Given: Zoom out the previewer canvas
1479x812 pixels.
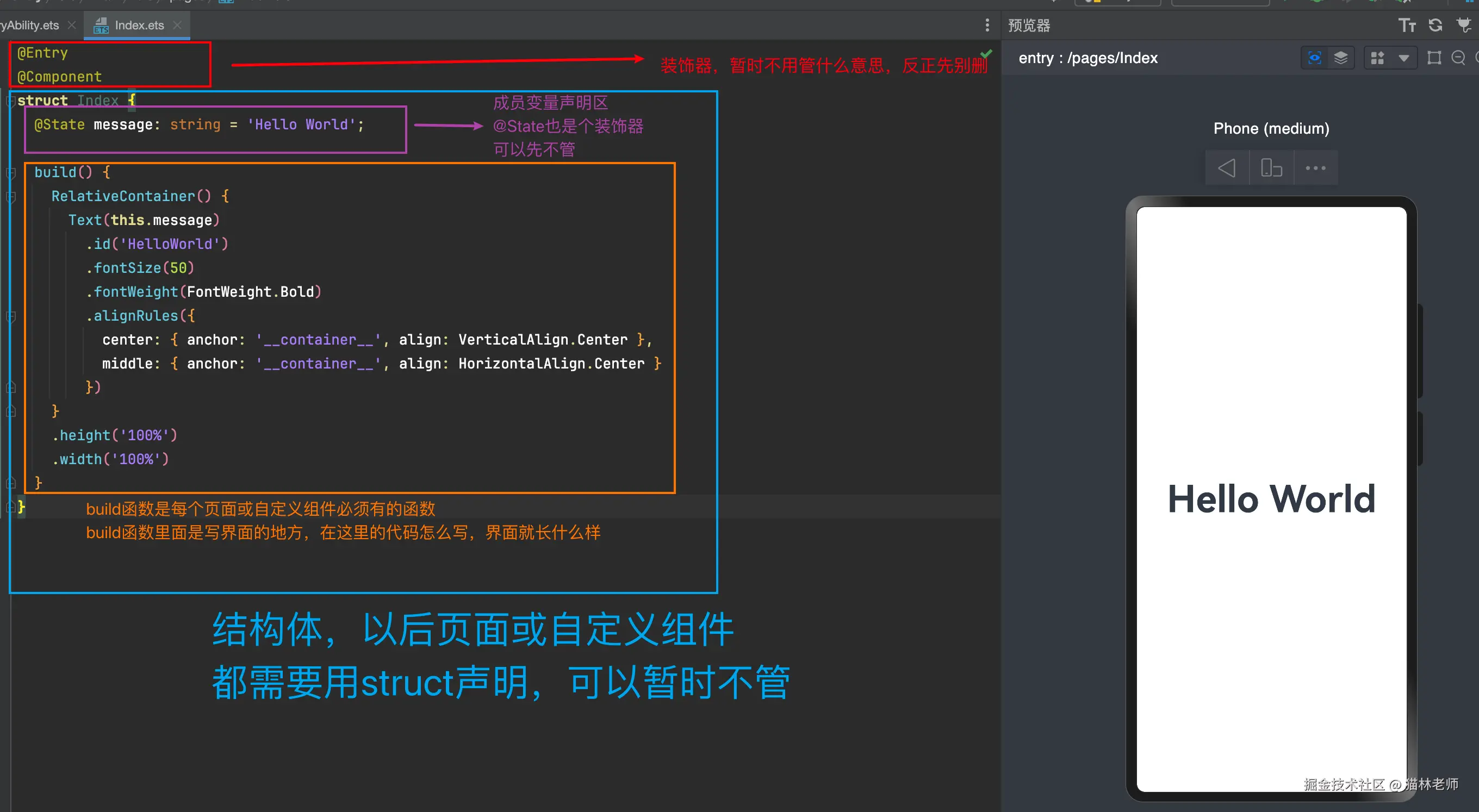Looking at the screenshot, I should pyautogui.click(x=1459, y=58).
